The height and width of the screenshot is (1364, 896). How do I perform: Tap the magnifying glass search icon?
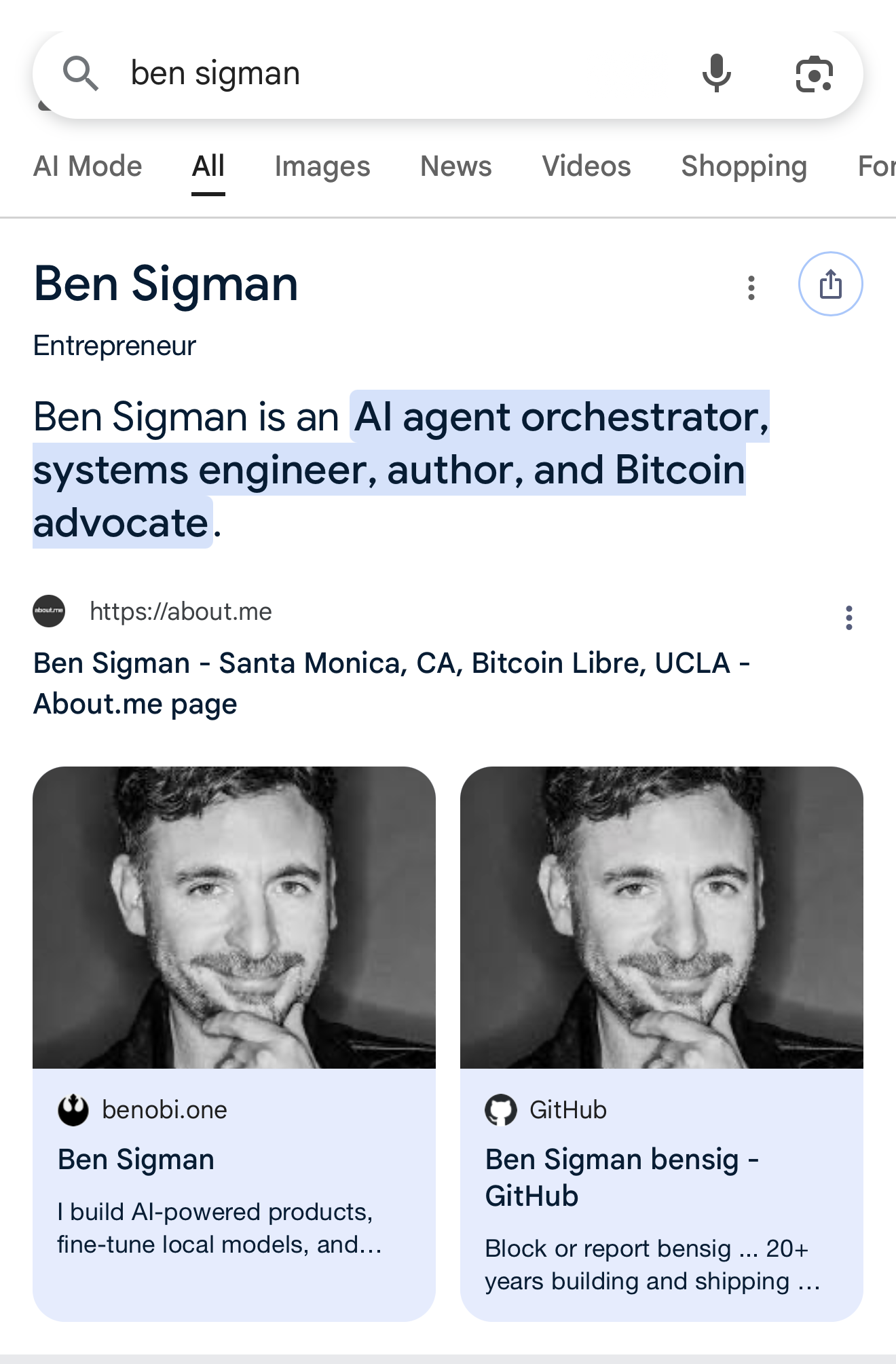click(x=81, y=73)
